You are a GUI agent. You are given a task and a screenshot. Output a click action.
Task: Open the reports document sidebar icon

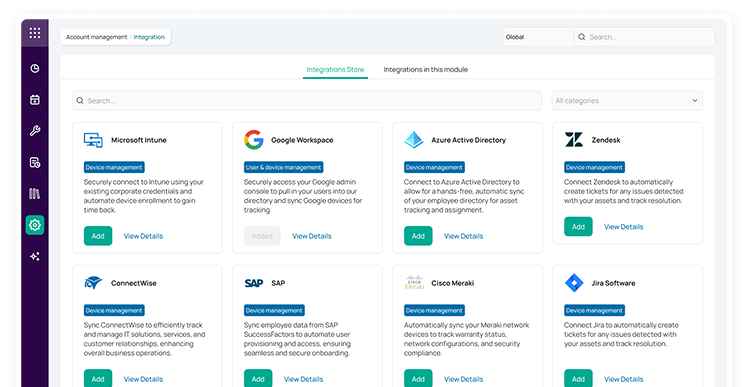pos(35,163)
